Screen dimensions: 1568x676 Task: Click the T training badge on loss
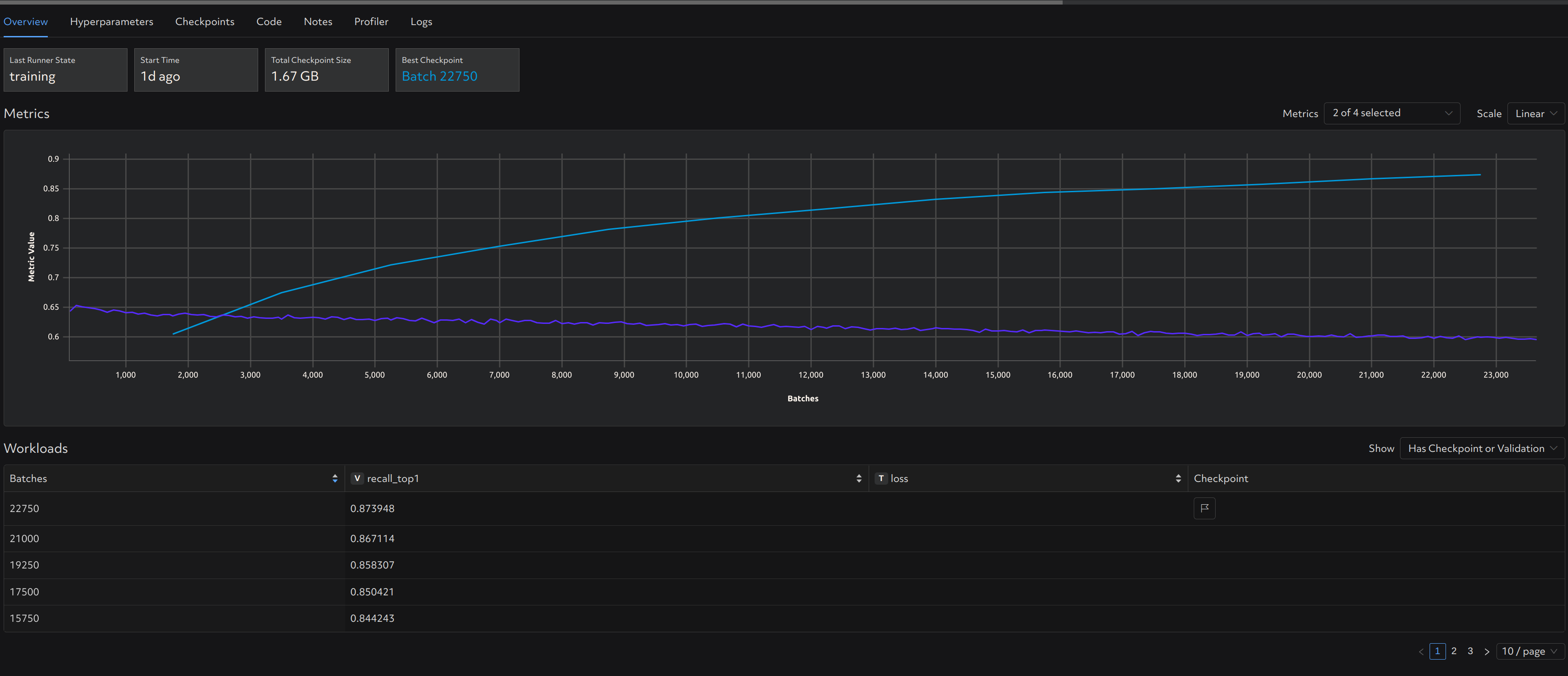tap(881, 479)
